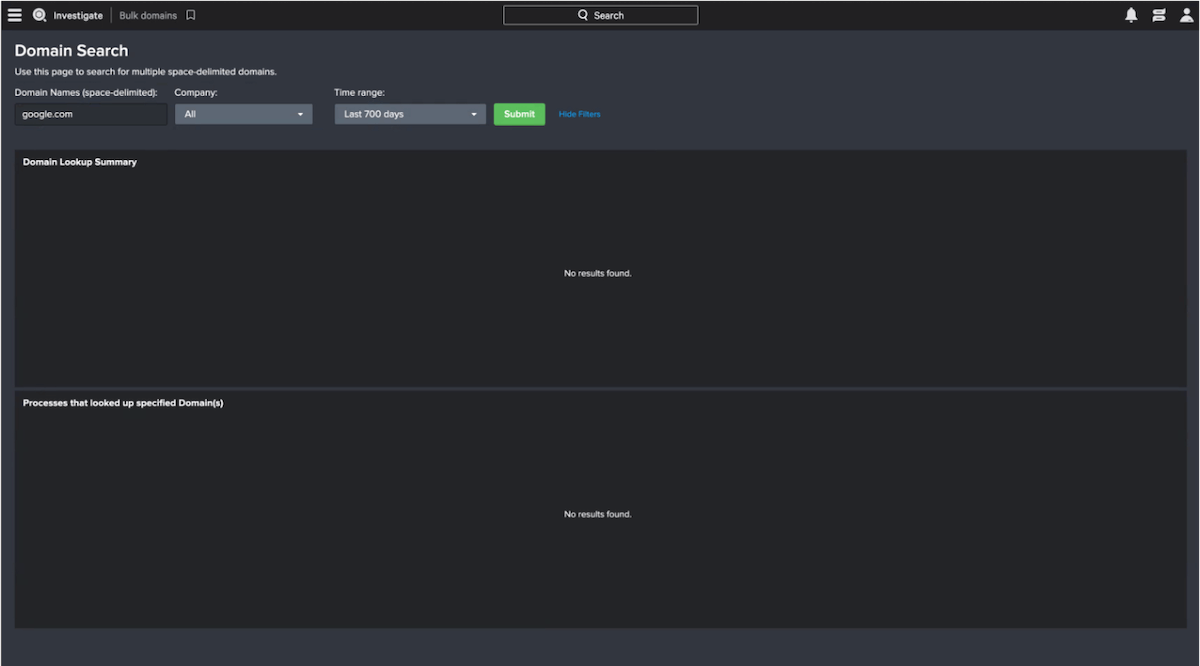This screenshot has height=666, width=1200.
Task: Change time range from Last 700 days
Action: point(473,113)
